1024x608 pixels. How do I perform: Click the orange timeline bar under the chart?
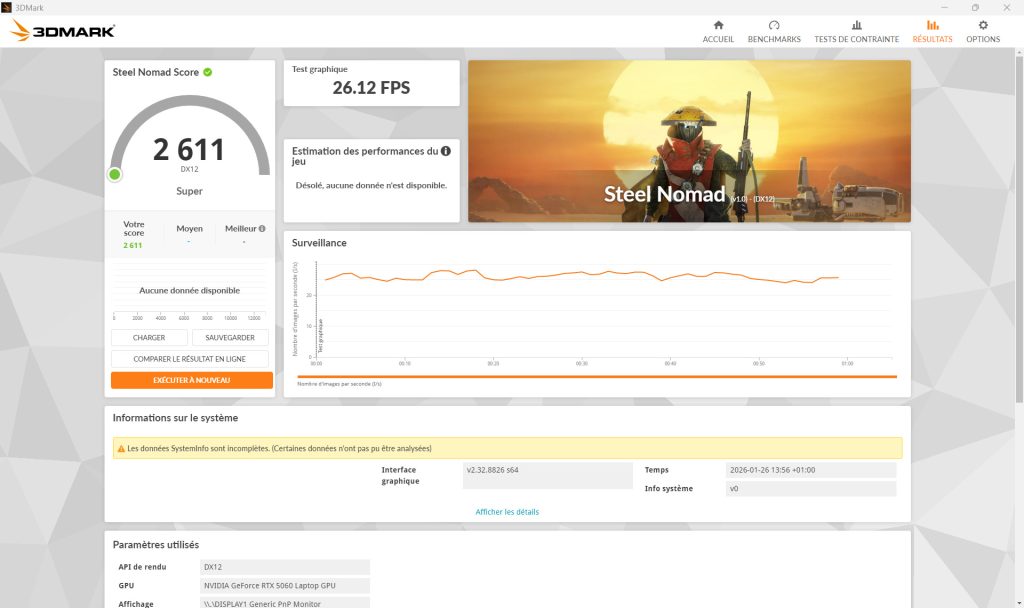[x=597, y=377]
